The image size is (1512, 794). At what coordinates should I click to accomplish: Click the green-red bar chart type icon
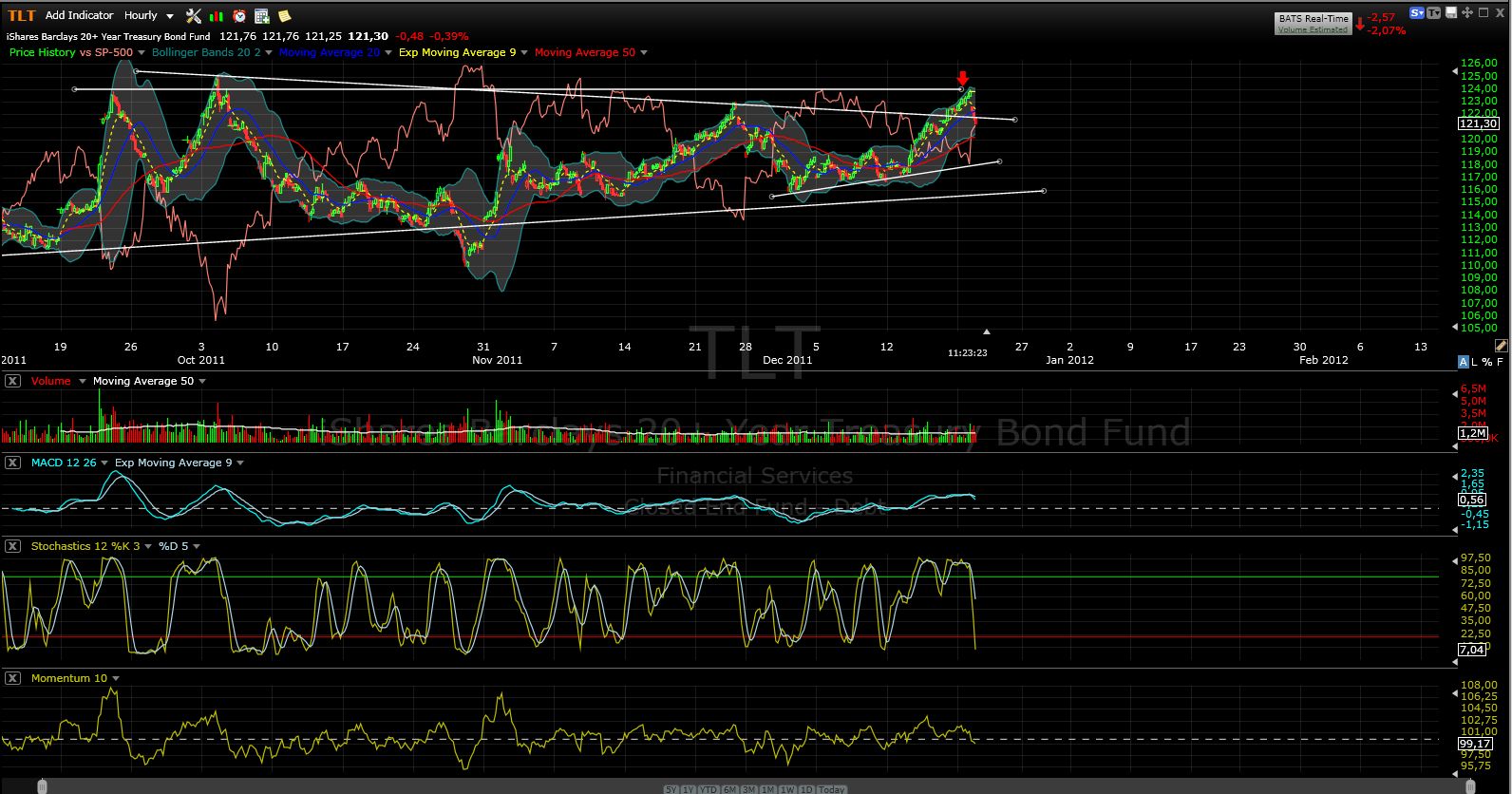pyautogui.click(x=217, y=16)
